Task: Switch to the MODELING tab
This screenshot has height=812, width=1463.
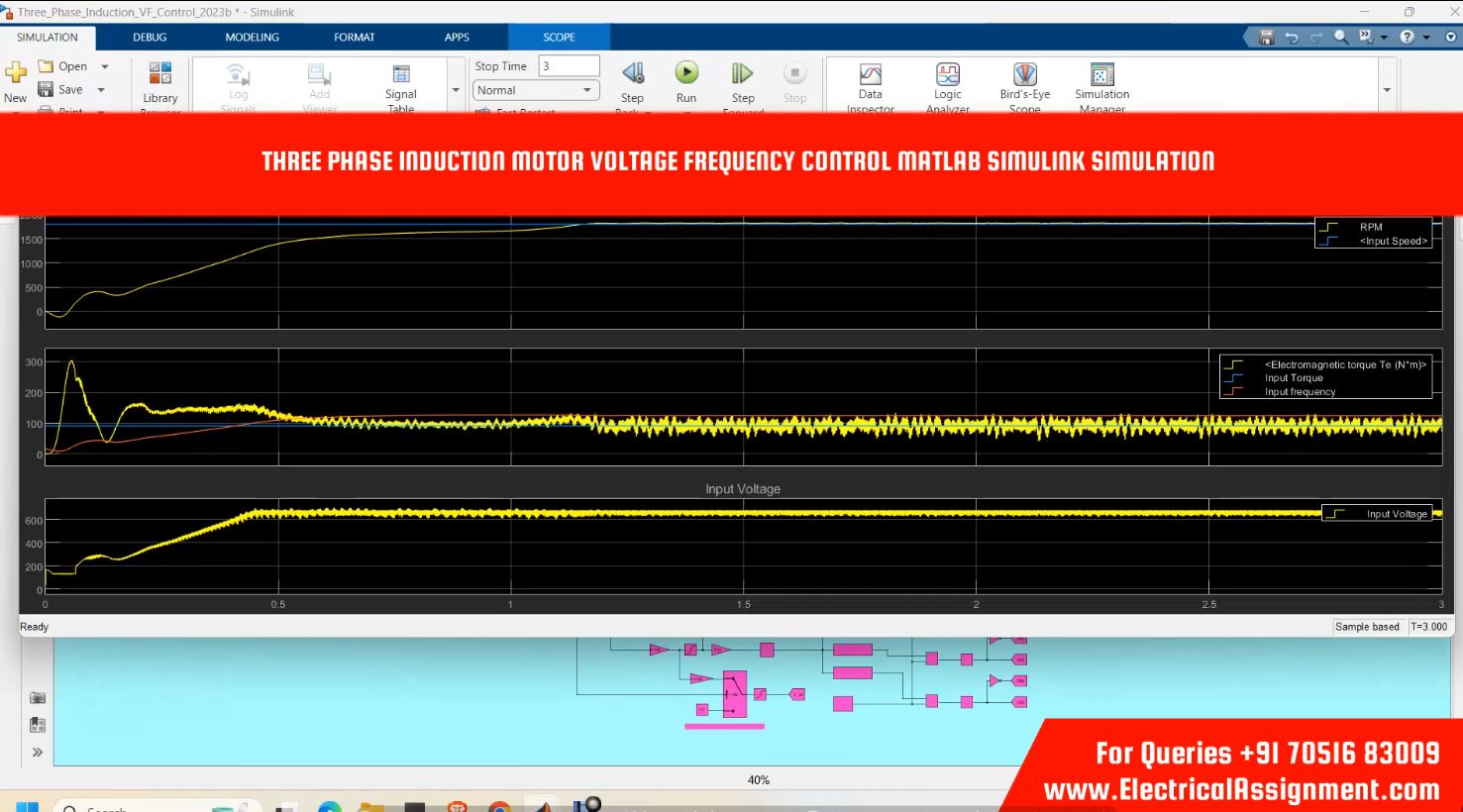Action: tap(252, 38)
